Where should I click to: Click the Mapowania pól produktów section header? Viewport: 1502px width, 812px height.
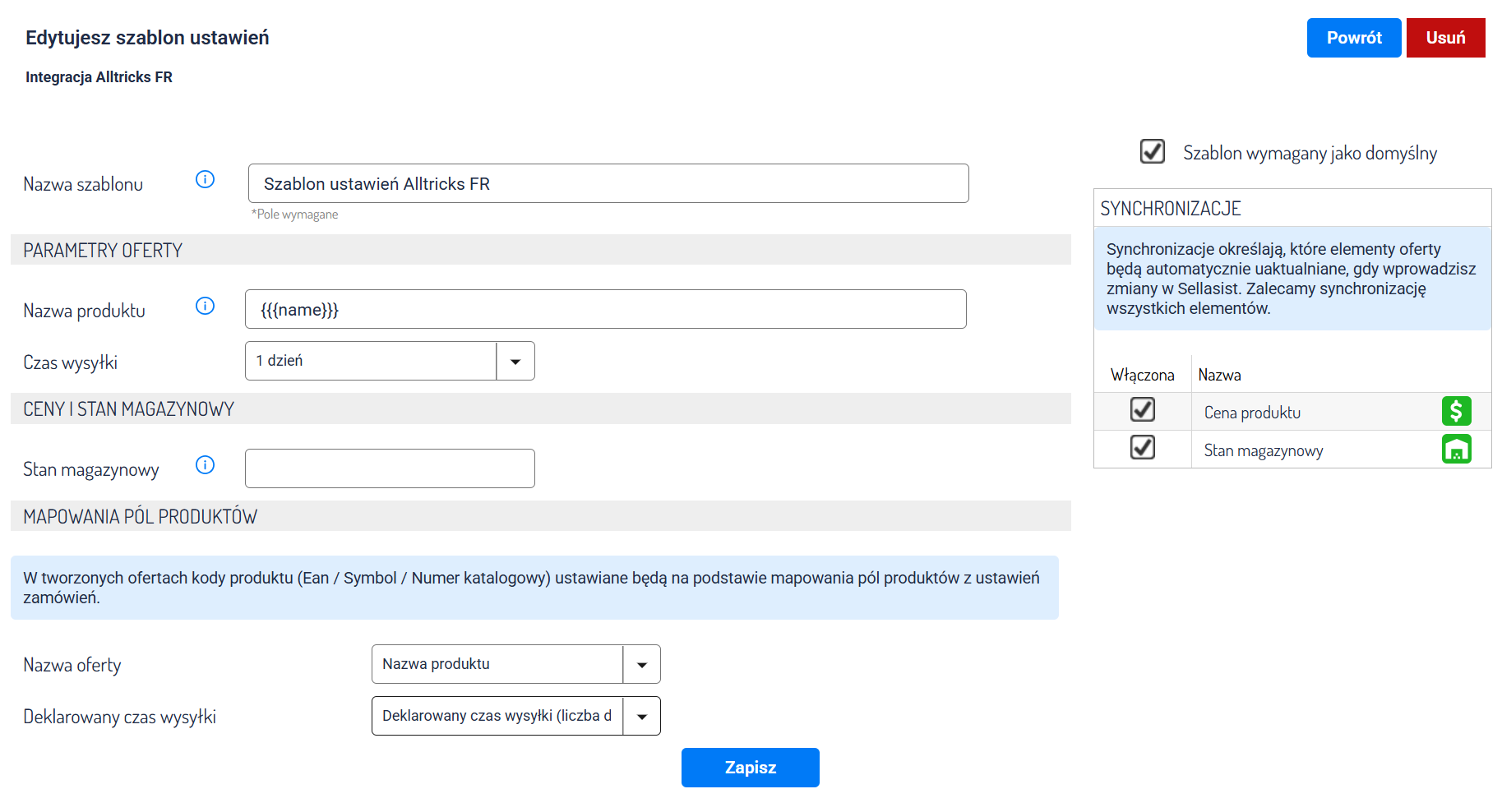[140, 516]
